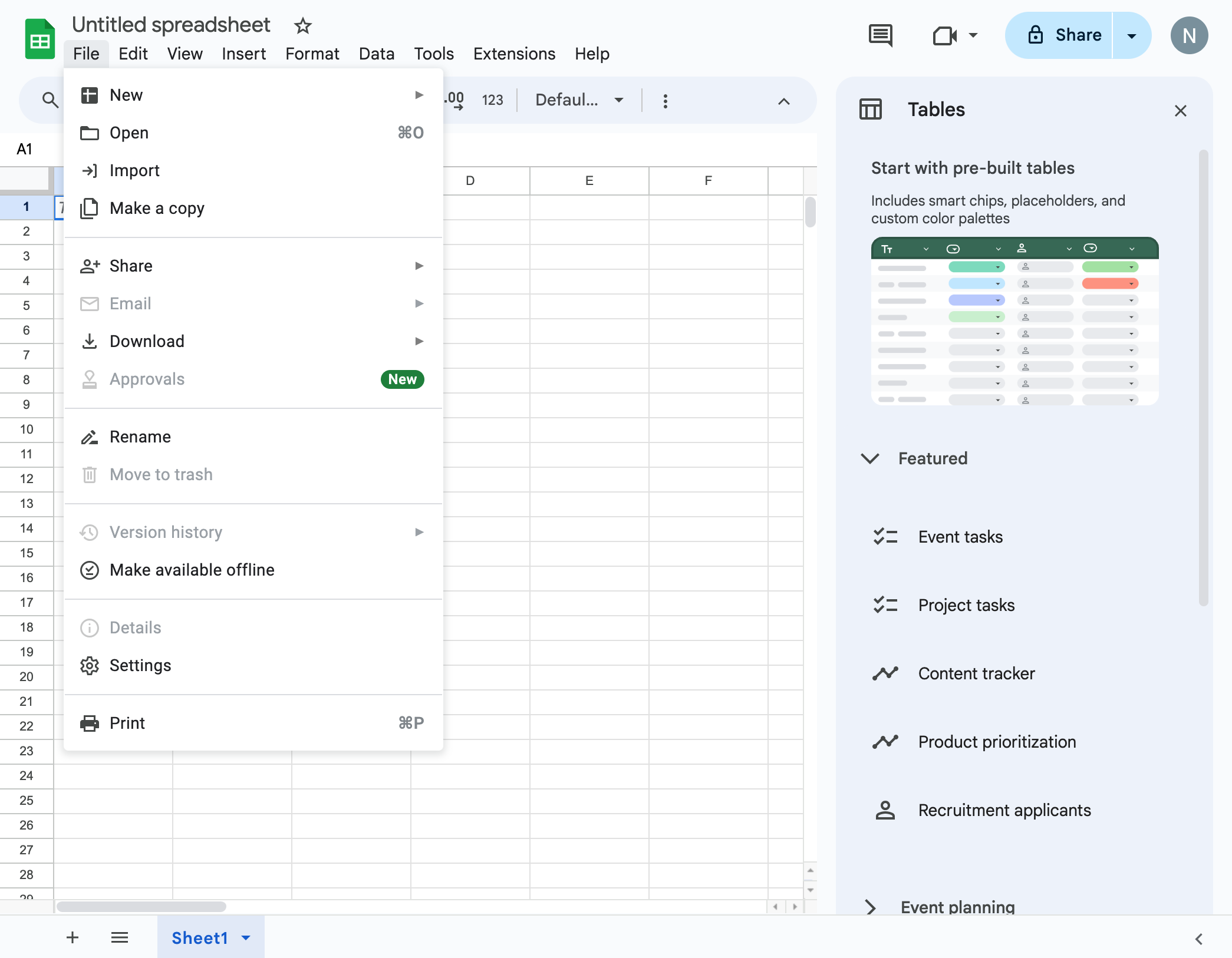Select Print from File menu
Viewport: 1232px width, 958px height.
tap(253, 724)
